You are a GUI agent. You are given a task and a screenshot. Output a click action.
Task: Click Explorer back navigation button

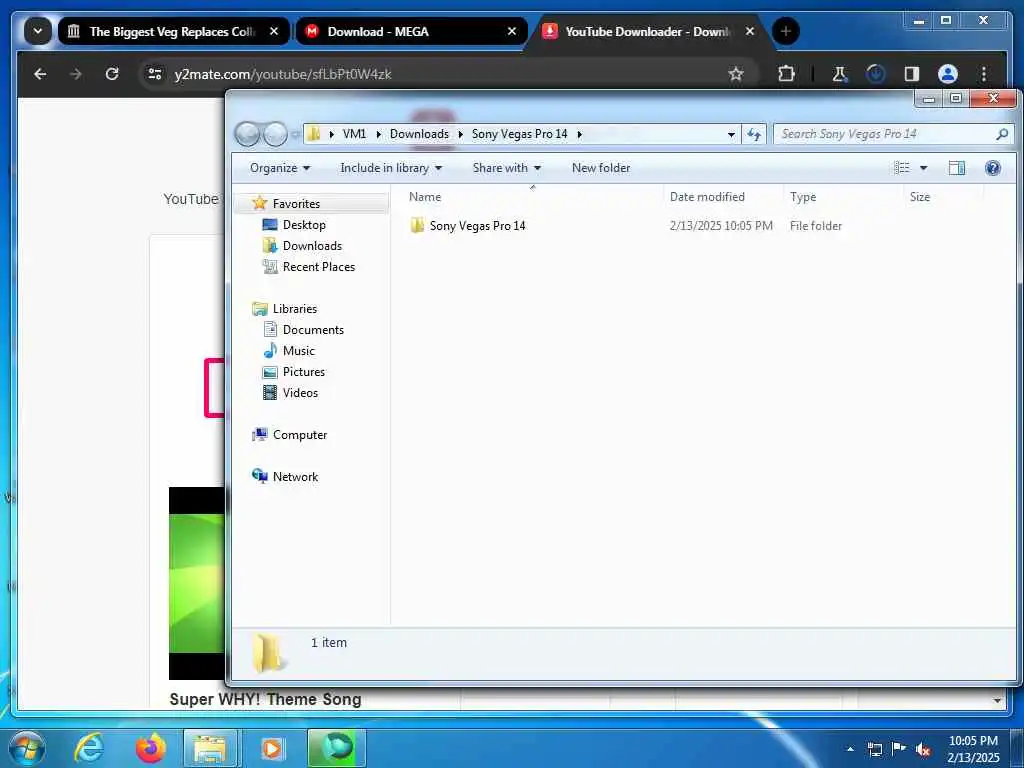(247, 134)
